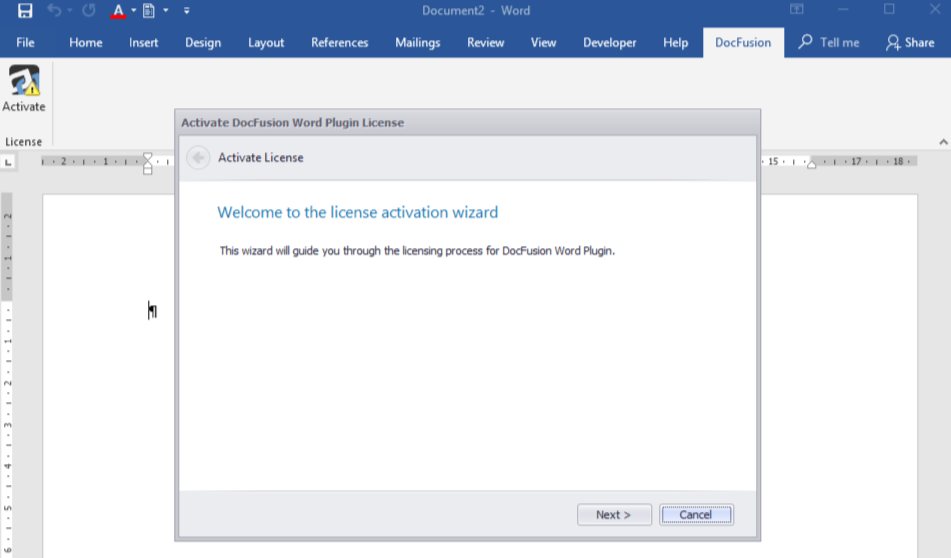Screen dimensions: 951x558
Task: Click Next in the license wizard
Action: 614,514
